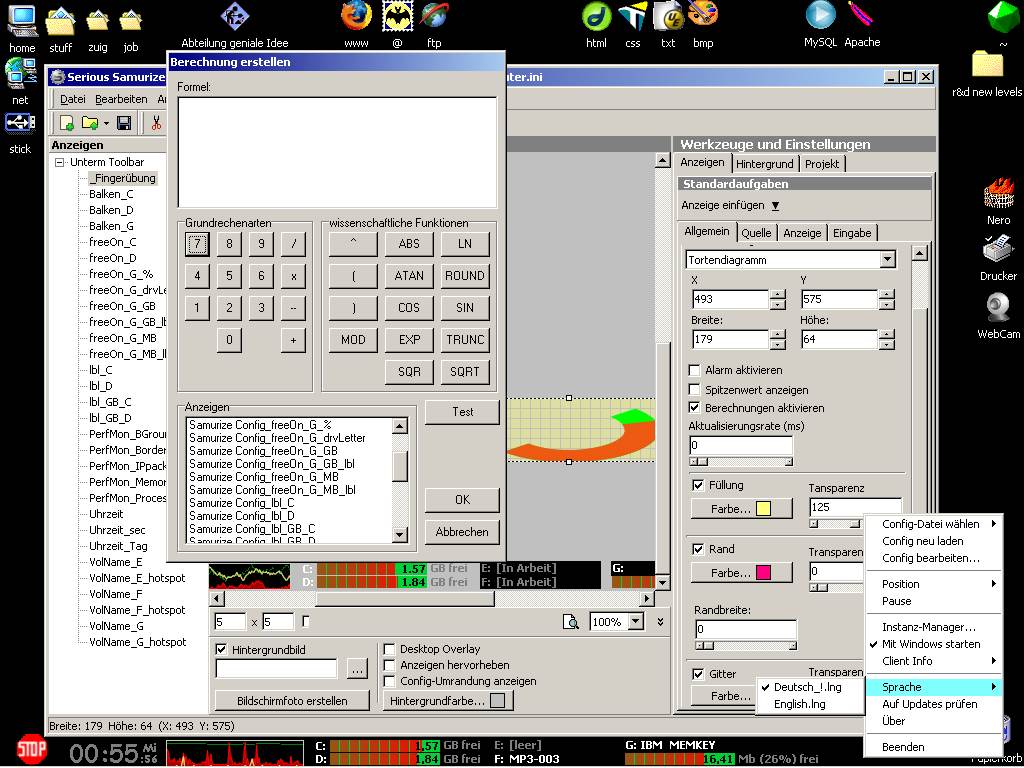The height and width of the screenshot is (768, 1024).
Task: Click the red STOP icon in taskbar
Action: (x=32, y=749)
